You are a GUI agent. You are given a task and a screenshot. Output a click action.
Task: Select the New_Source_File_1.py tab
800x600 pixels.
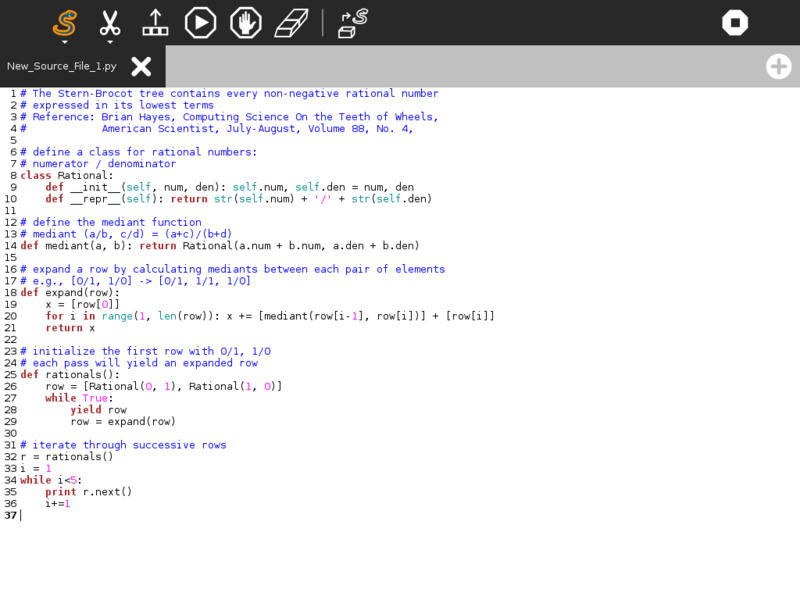coord(62,67)
